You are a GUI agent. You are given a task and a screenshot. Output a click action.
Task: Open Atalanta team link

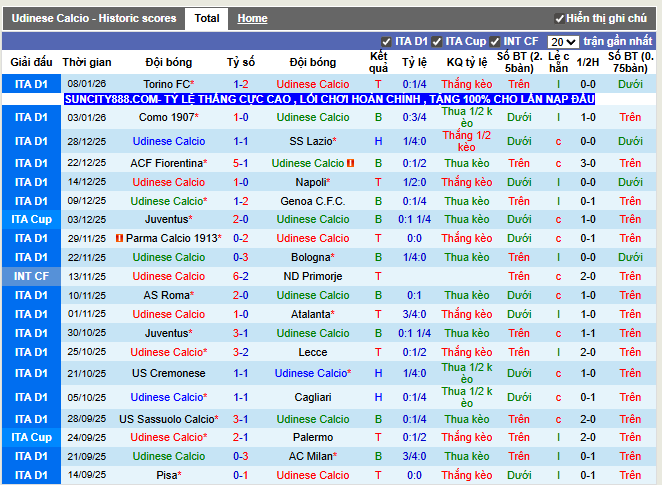[x=313, y=314]
